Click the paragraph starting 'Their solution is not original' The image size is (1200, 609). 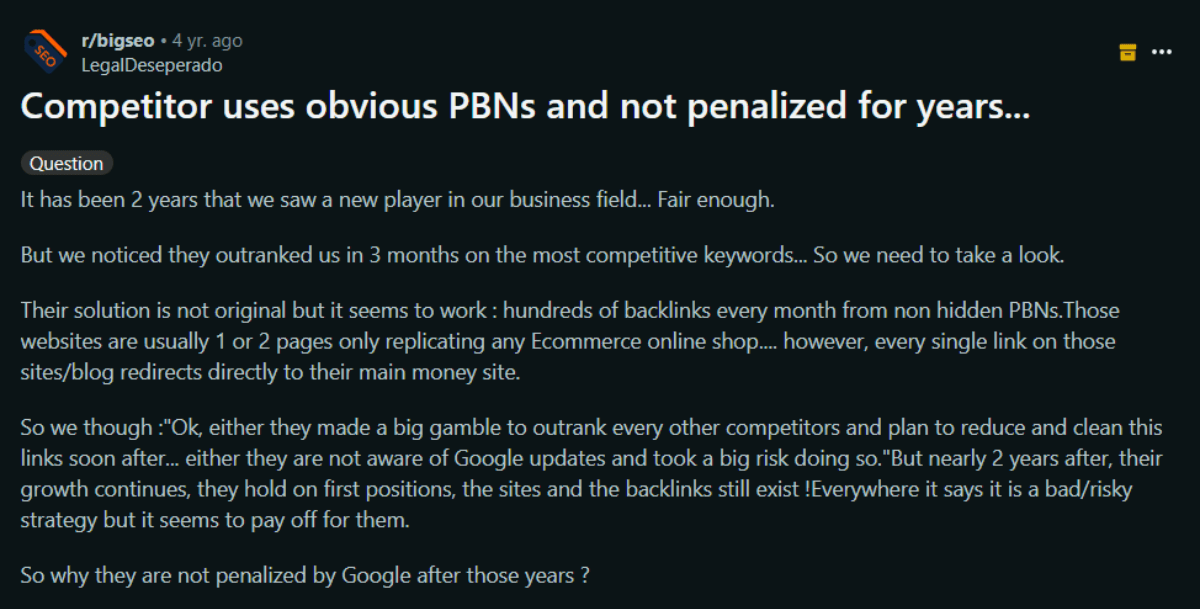[x=570, y=341]
